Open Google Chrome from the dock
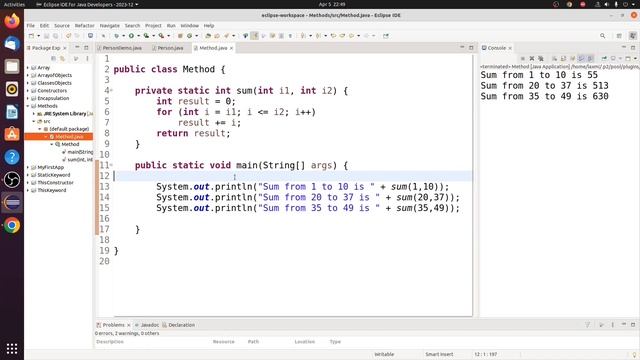This screenshot has height=360, width=640. pos(12,225)
